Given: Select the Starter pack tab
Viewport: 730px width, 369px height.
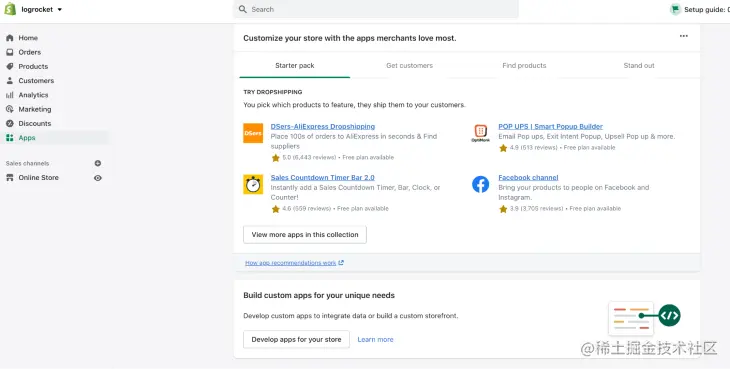Looking at the screenshot, I should coord(295,66).
